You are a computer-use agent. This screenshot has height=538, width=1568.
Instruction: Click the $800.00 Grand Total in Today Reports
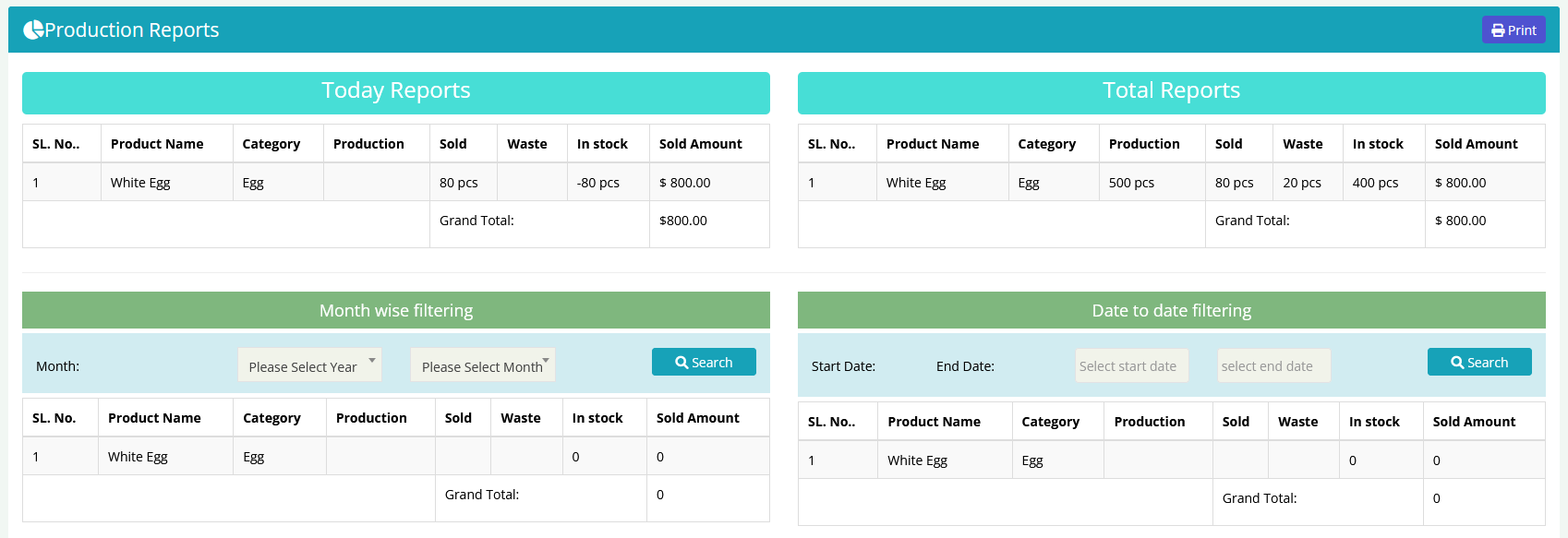(x=683, y=221)
